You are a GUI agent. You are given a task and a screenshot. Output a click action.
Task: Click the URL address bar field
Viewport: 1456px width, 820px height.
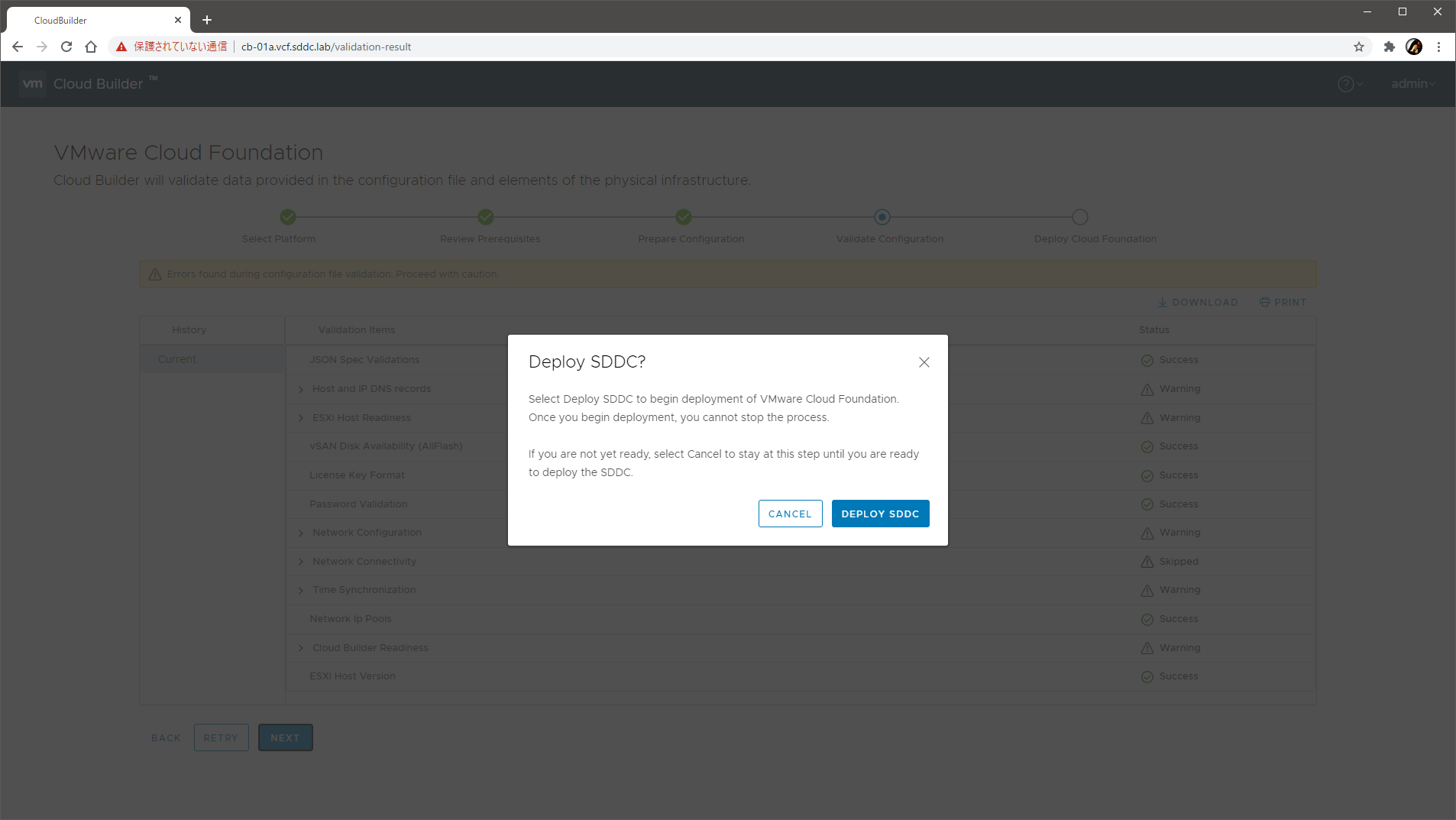point(688,47)
